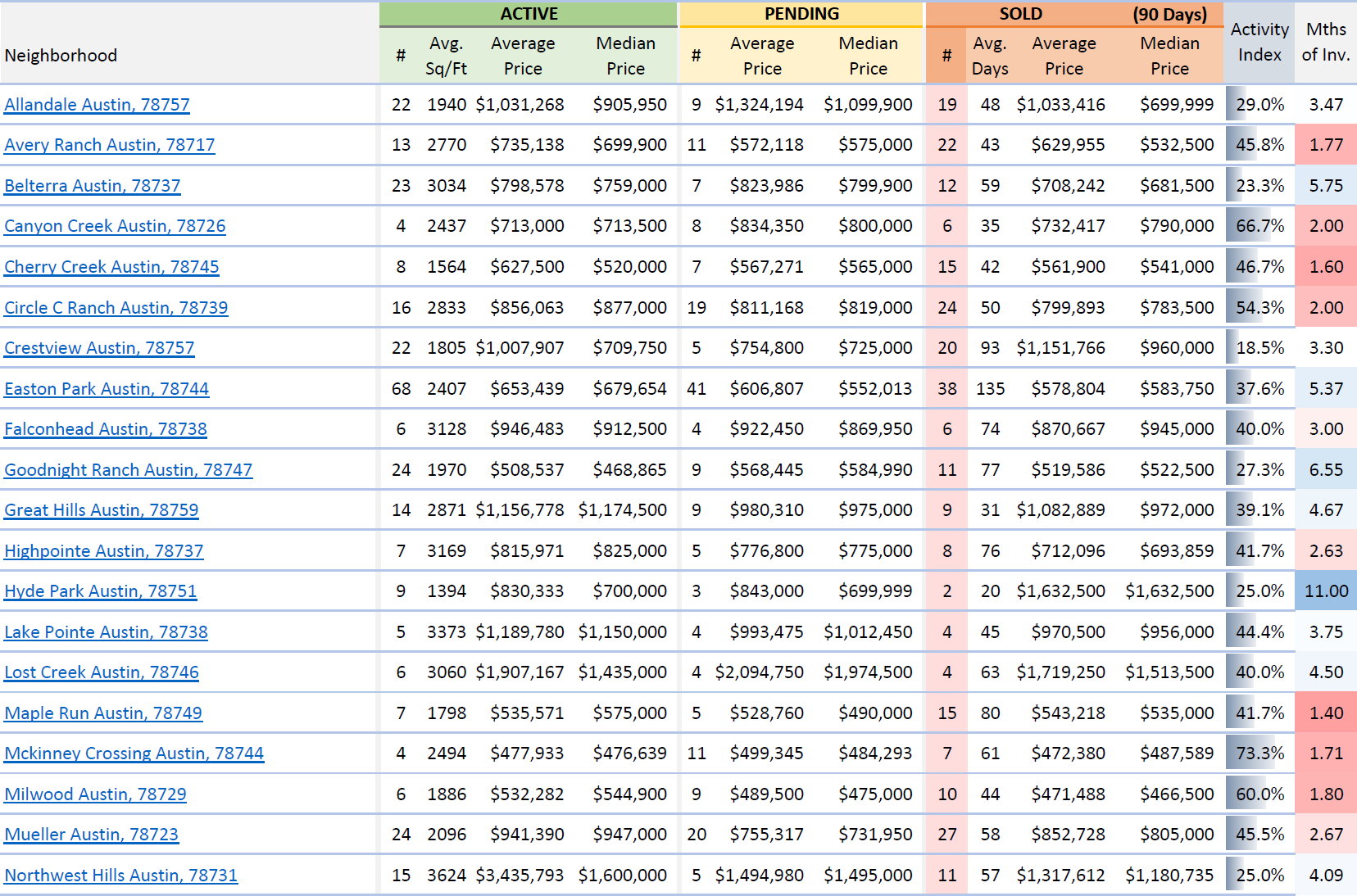
Task: Click the Mths of Inv. column header
Action: [1325, 42]
